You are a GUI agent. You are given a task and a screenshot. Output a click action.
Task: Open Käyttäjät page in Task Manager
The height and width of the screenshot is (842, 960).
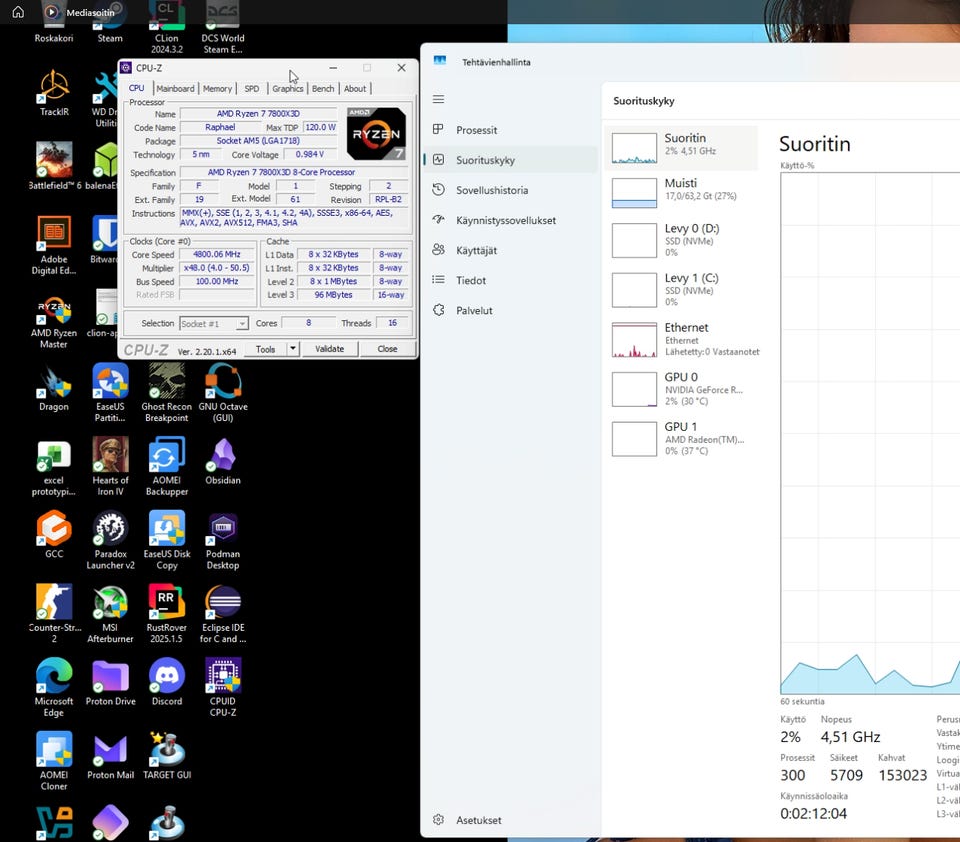(511, 250)
